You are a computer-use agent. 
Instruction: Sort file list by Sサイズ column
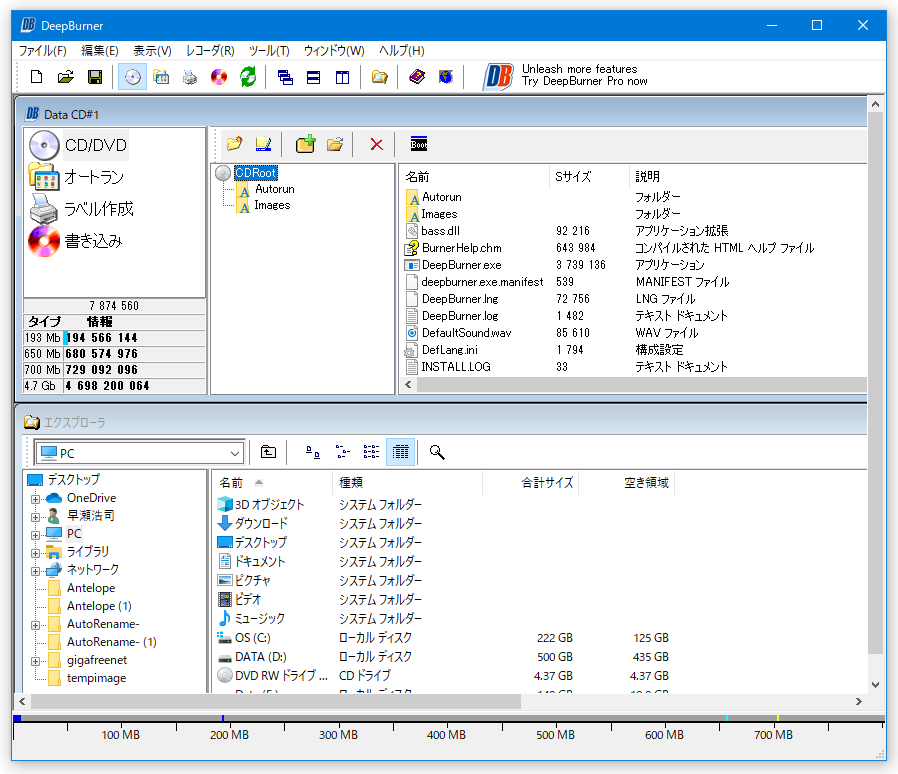pyautogui.click(x=589, y=176)
